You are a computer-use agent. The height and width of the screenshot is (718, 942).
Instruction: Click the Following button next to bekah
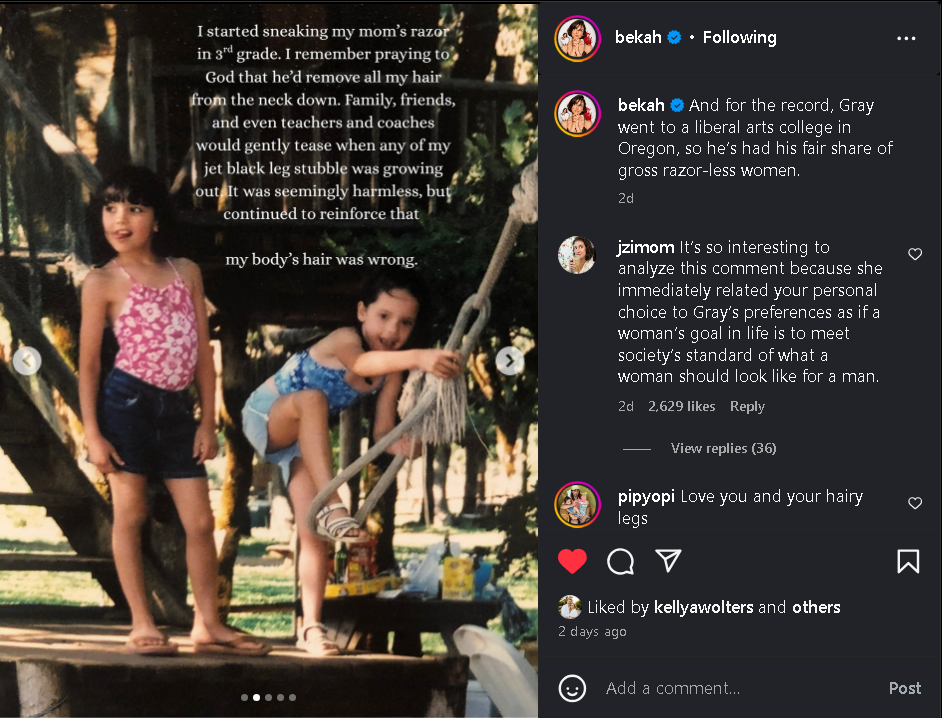[739, 38]
